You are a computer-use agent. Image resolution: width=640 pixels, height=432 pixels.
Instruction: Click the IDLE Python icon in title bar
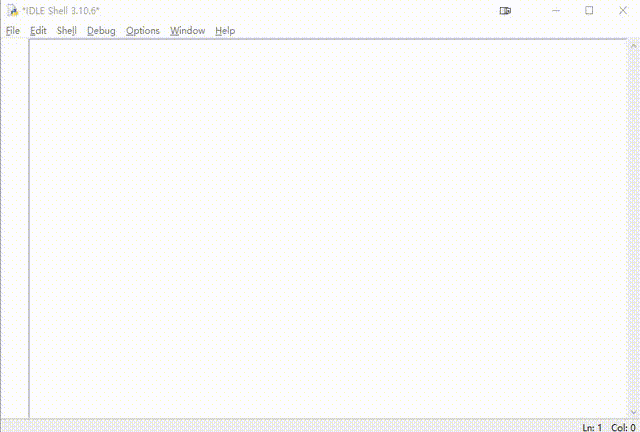point(13,11)
